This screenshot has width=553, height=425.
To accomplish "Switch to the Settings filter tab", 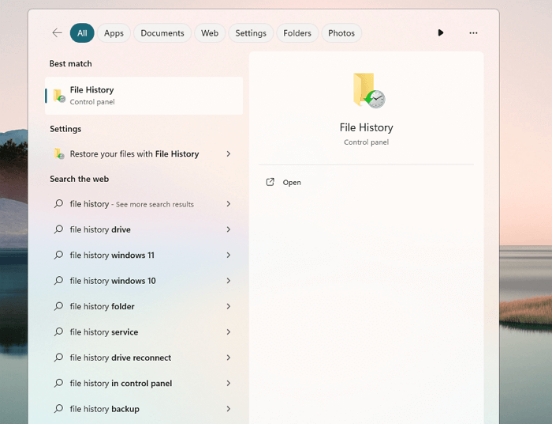I will coord(251,33).
